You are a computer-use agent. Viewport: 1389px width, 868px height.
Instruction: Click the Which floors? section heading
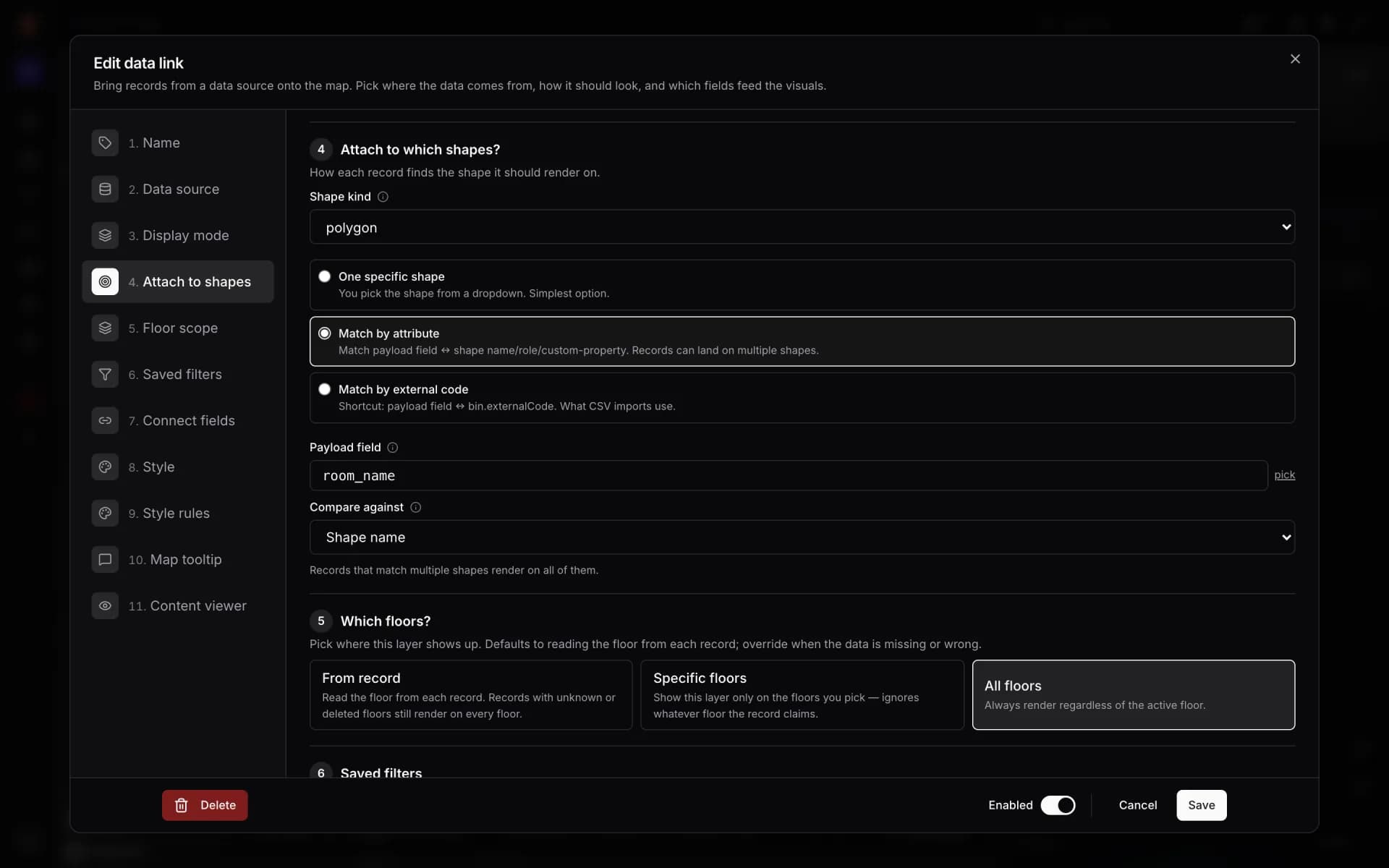coord(385,621)
